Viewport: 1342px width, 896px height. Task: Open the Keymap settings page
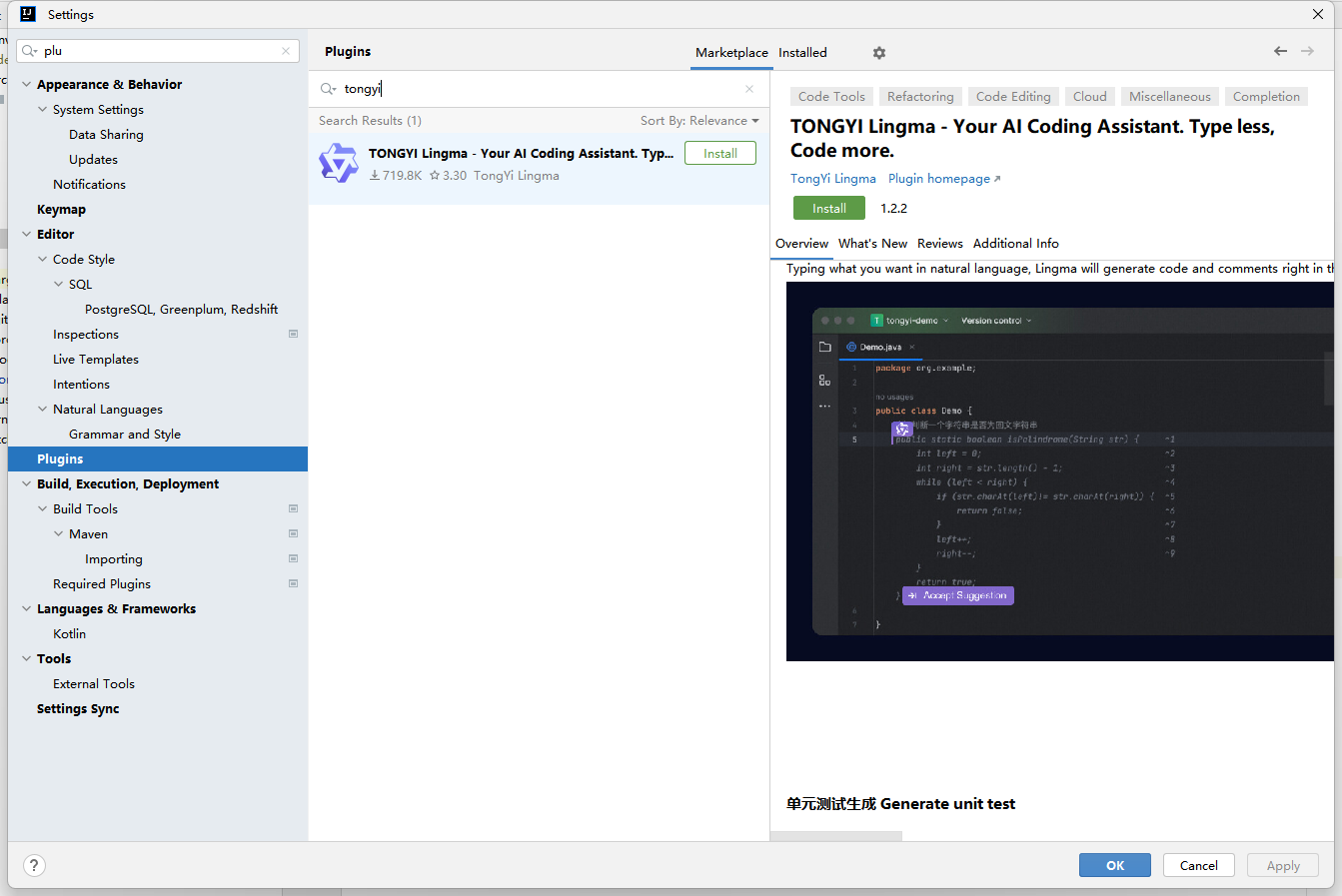coord(61,210)
